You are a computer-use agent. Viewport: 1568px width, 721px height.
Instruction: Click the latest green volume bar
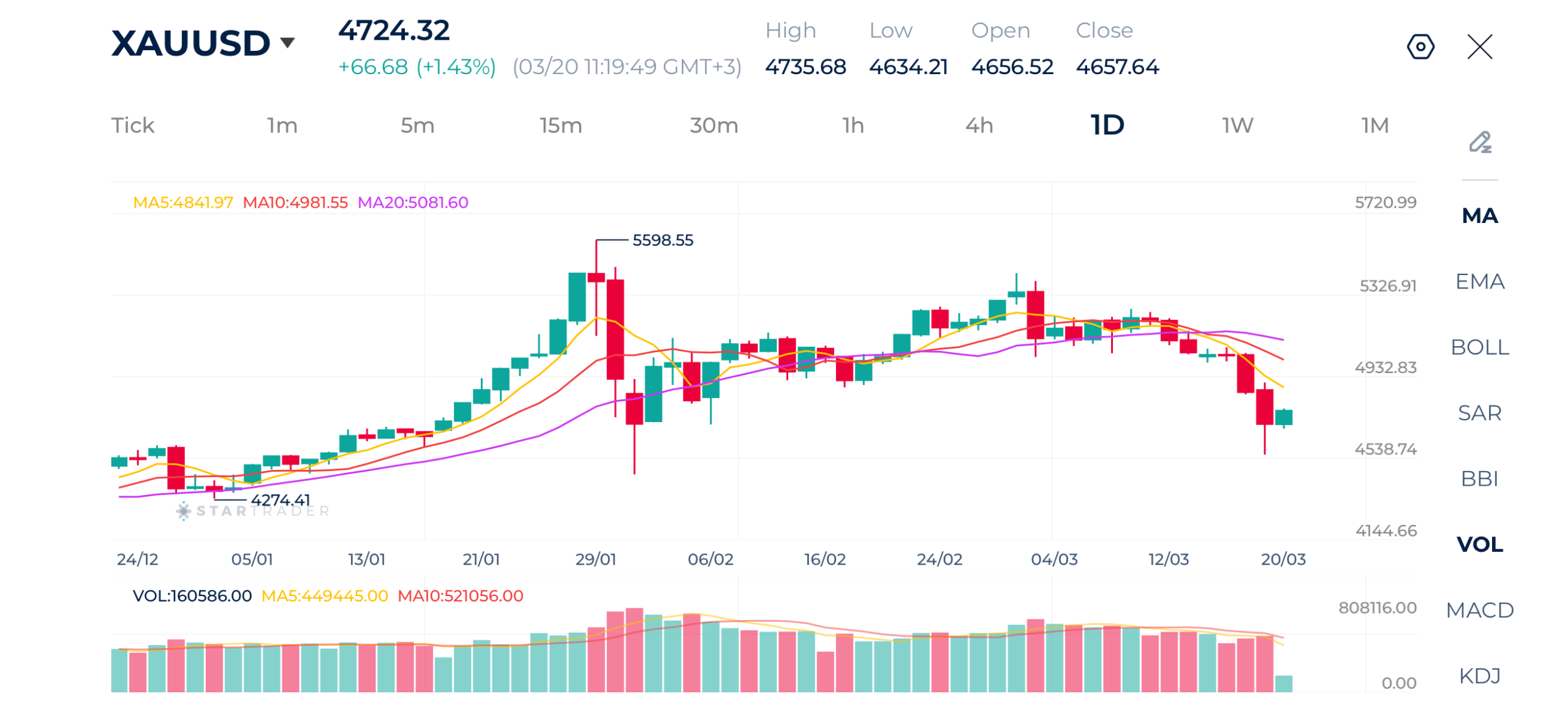1283,682
